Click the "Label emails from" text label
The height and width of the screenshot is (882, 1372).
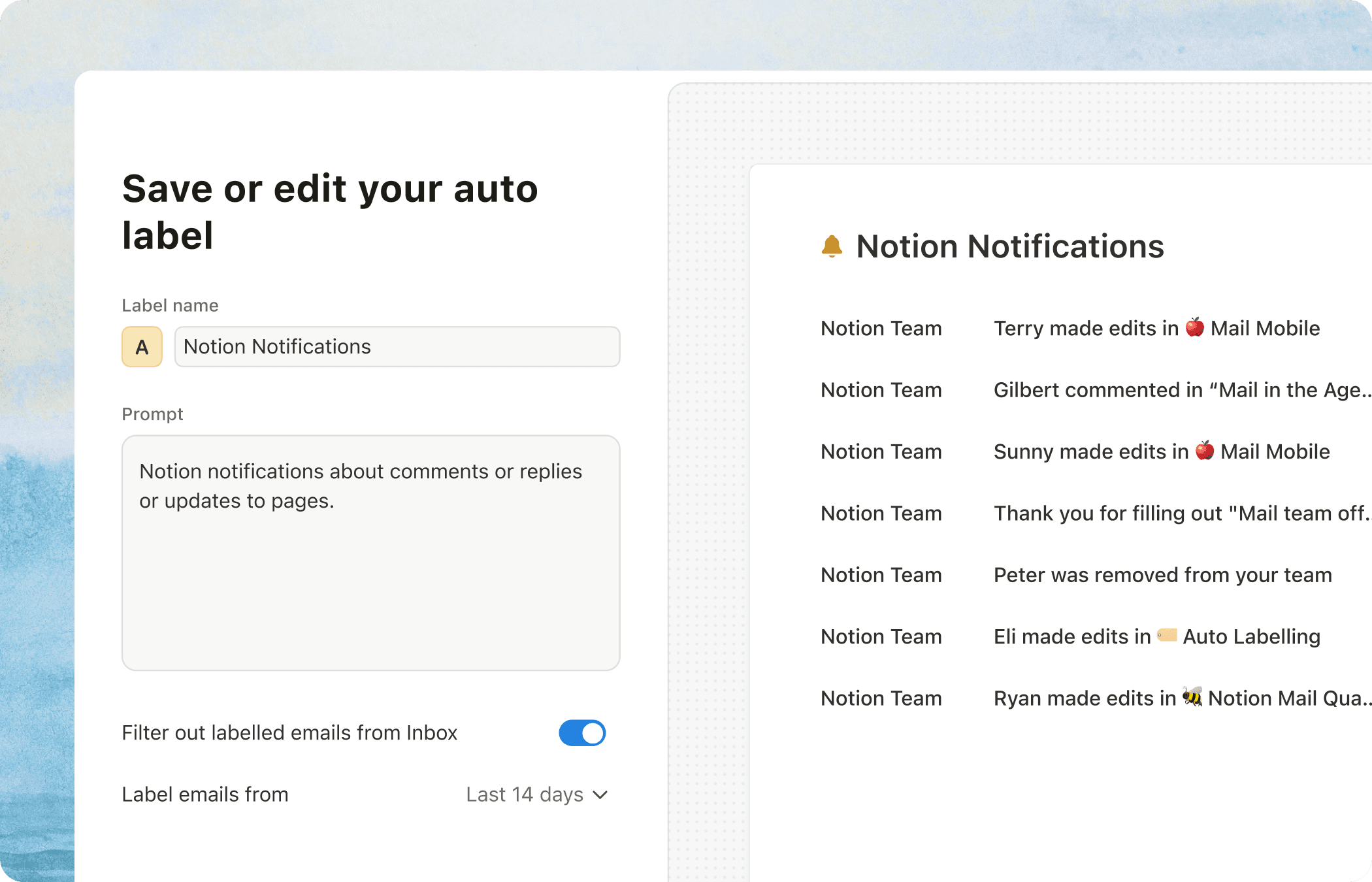tap(205, 794)
